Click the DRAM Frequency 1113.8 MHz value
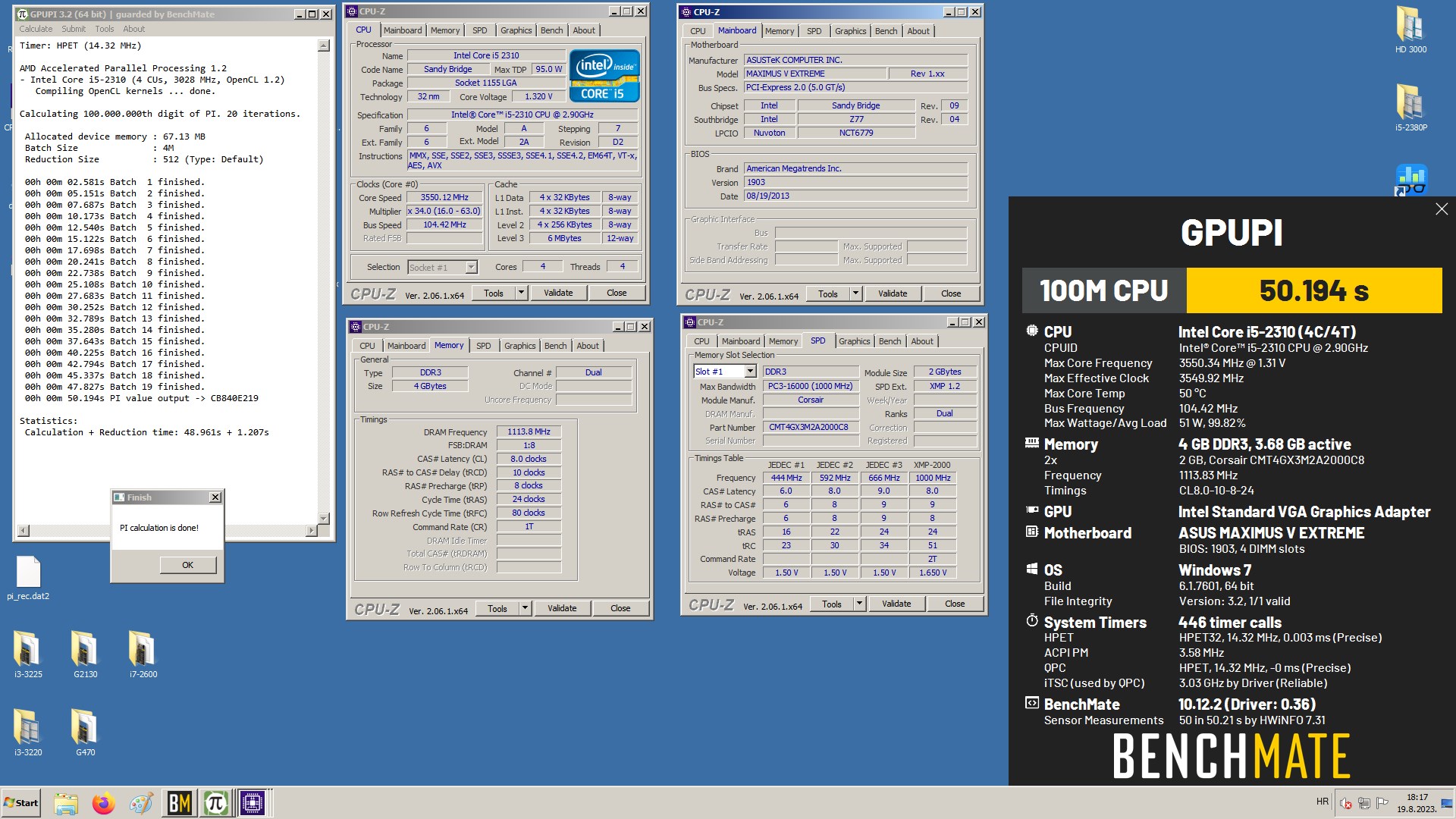Image resolution: width=1456 pixels, height=819 pixels. (529, 431)
